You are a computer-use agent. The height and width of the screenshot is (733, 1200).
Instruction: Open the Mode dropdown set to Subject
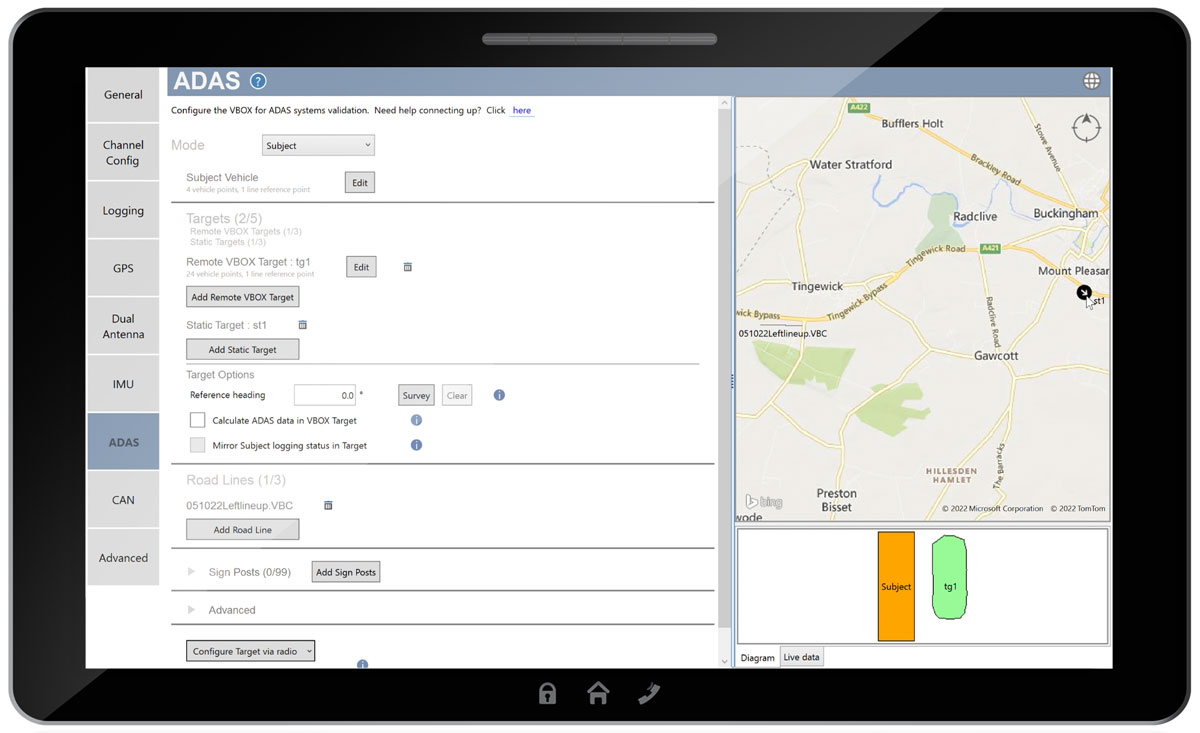pos(318,146)
